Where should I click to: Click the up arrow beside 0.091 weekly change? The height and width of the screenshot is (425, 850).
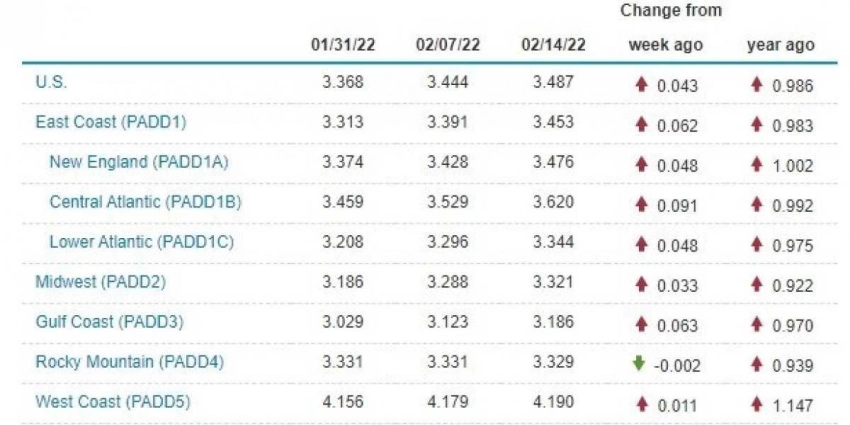(x=641, y=205)
